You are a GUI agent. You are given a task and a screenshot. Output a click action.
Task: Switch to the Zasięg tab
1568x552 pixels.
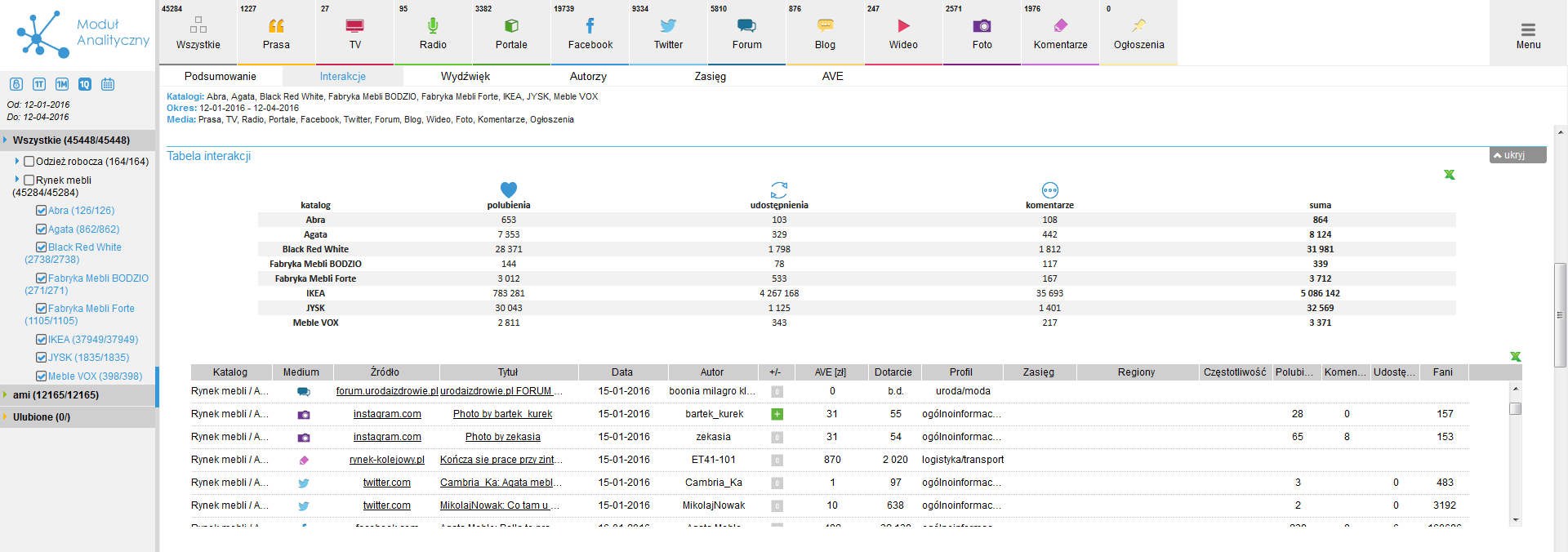tap(710, 76)
